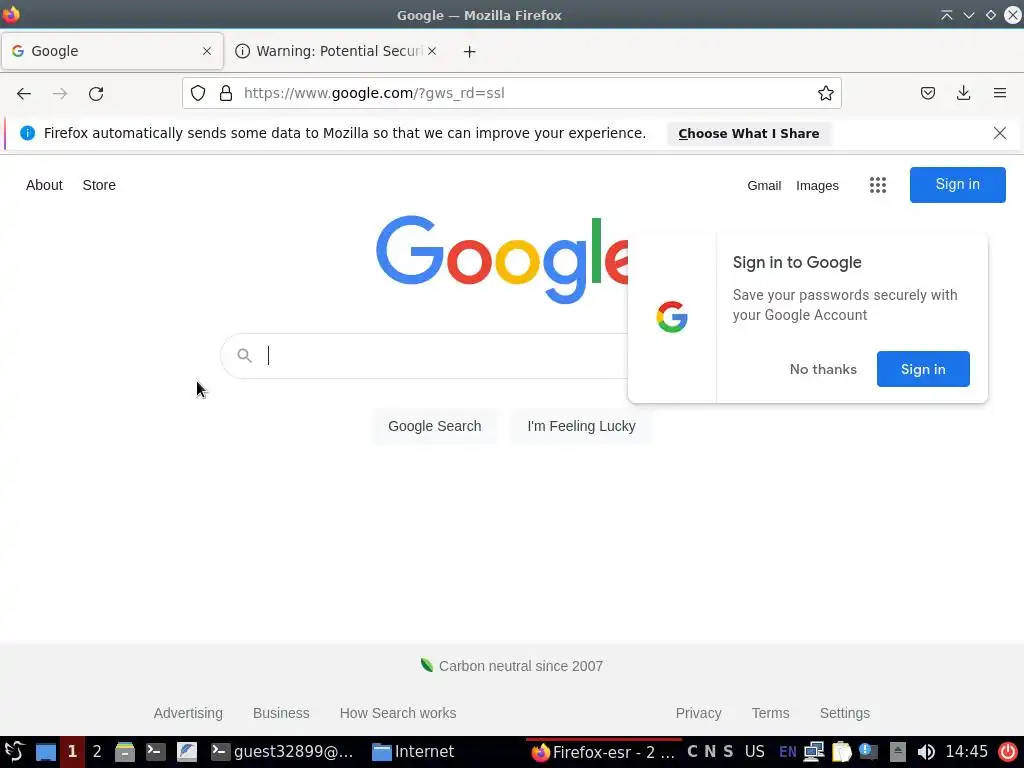Open the About link
This screenshot has height=768, width=1024.
click(44, 185)
